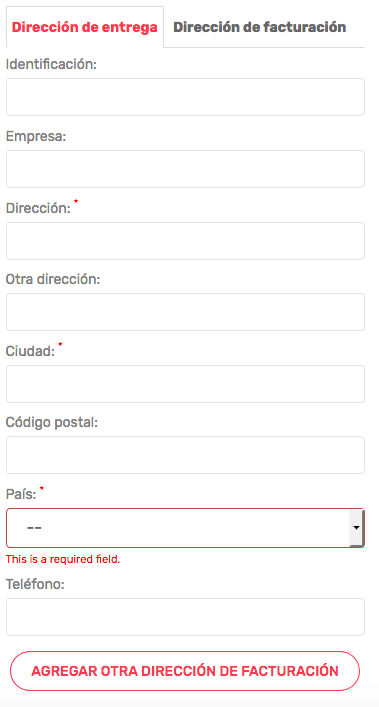Screen dimensions: 379x707
Task: Click inside the Código postal field
Action: [x=185, y=455]
